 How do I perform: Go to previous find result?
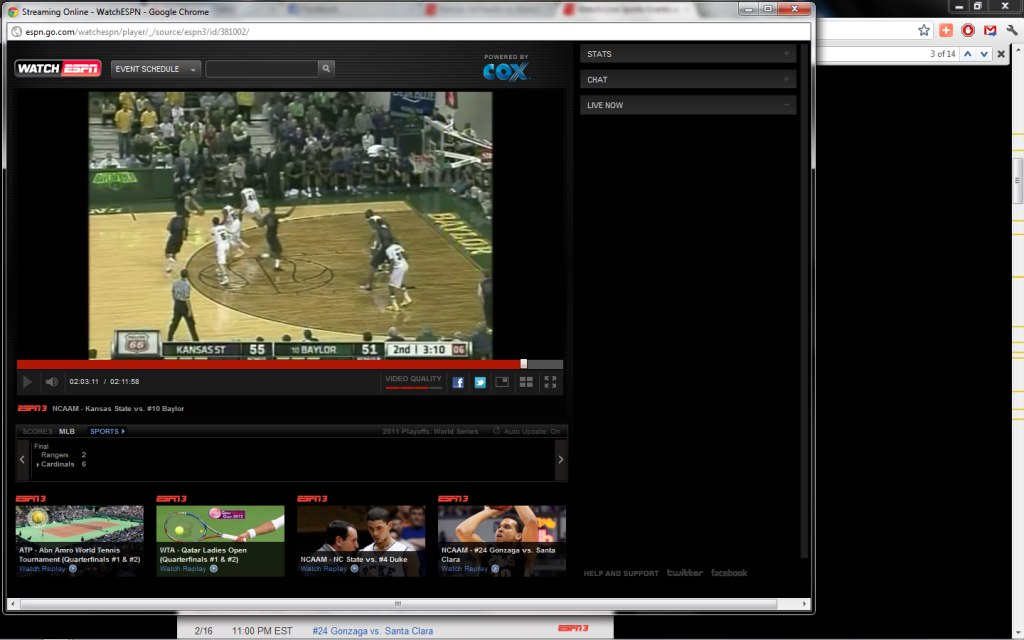click(x=968, y=54)
